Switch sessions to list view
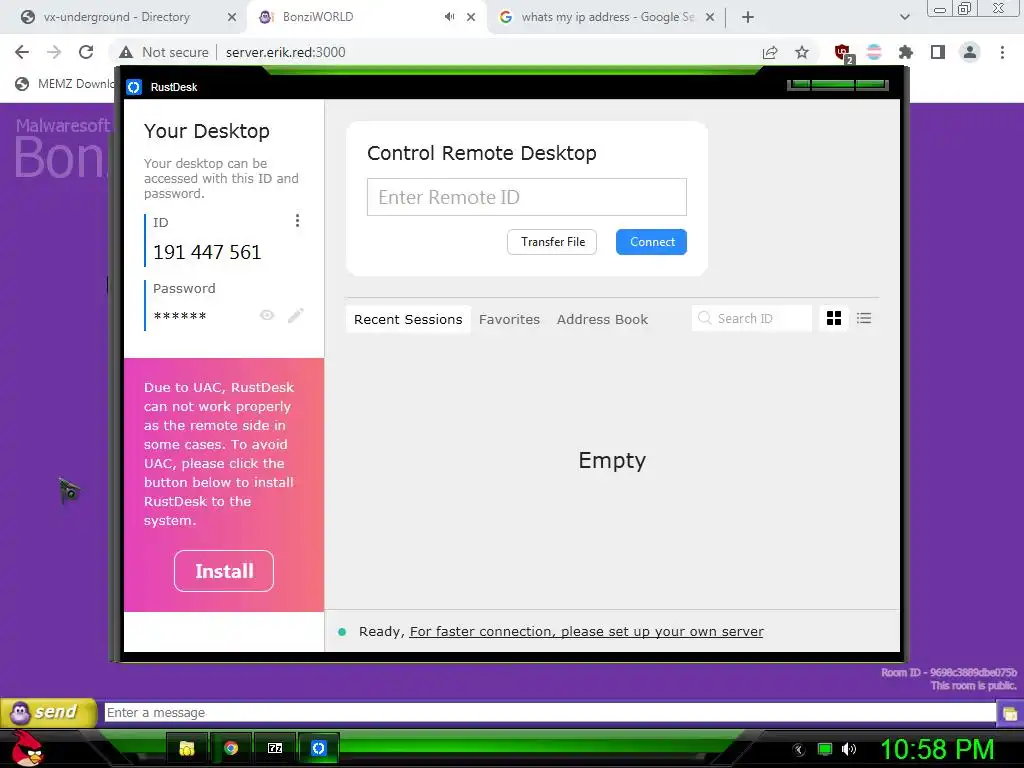This screenshot has width=1024, height=768. [864, 319]
